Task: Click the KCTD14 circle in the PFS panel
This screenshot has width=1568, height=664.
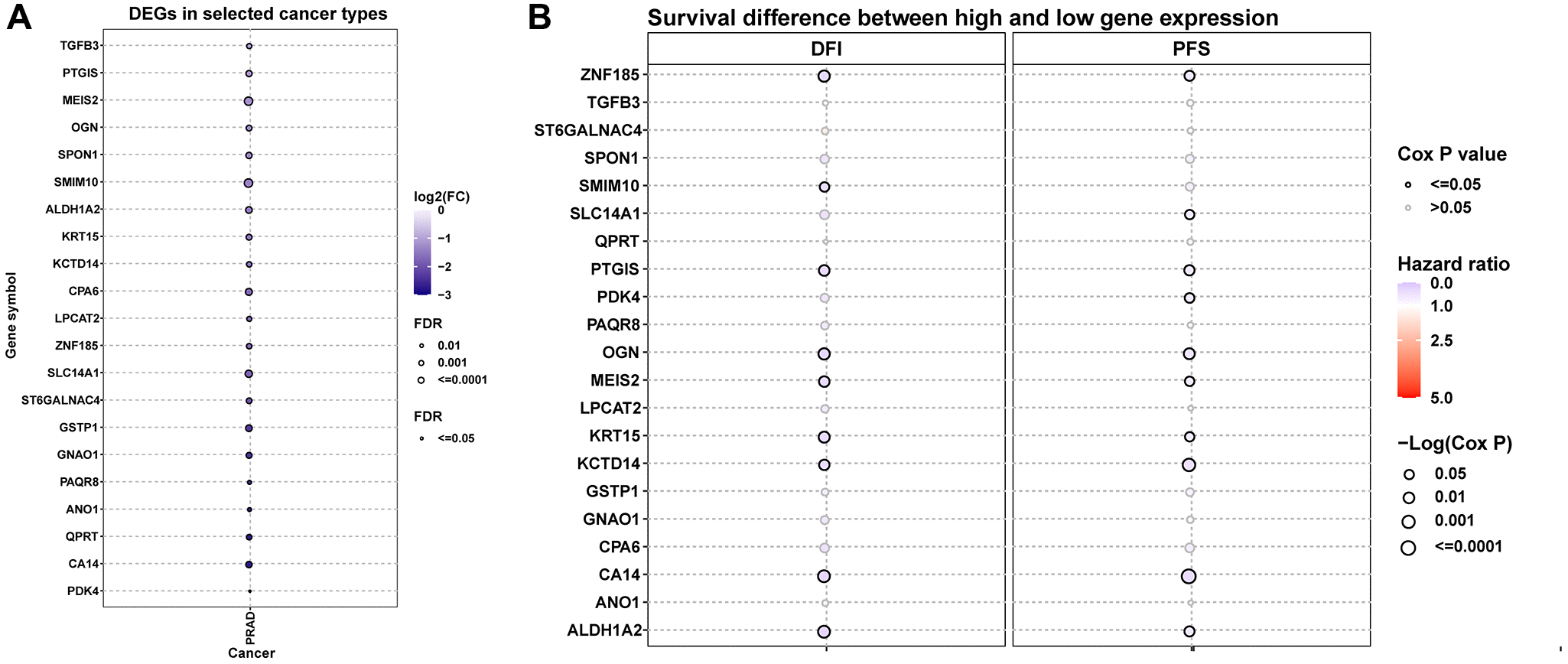Action: tap(1189, 464)
